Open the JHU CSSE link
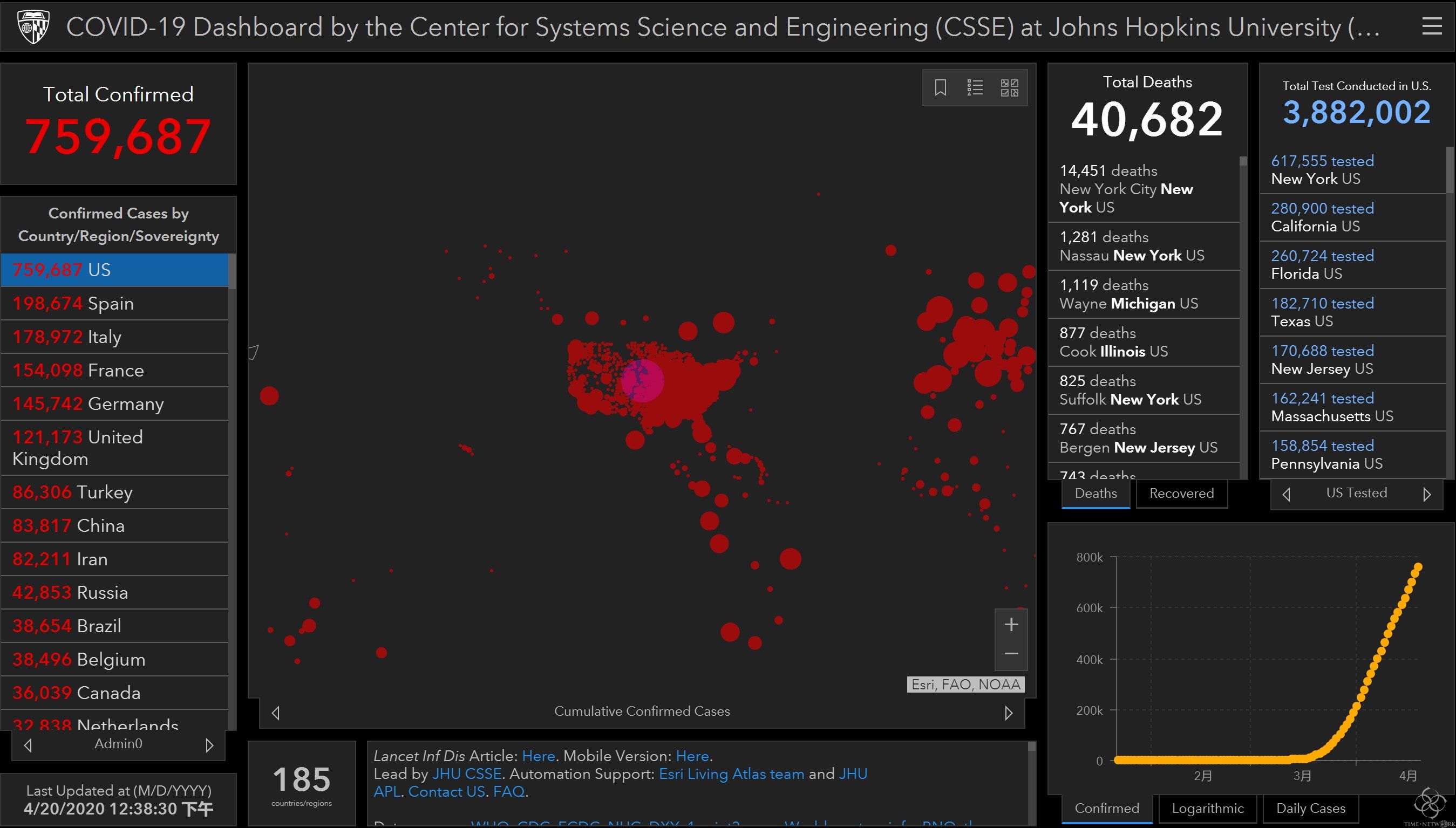1456x828 pixels. point(467,774)
